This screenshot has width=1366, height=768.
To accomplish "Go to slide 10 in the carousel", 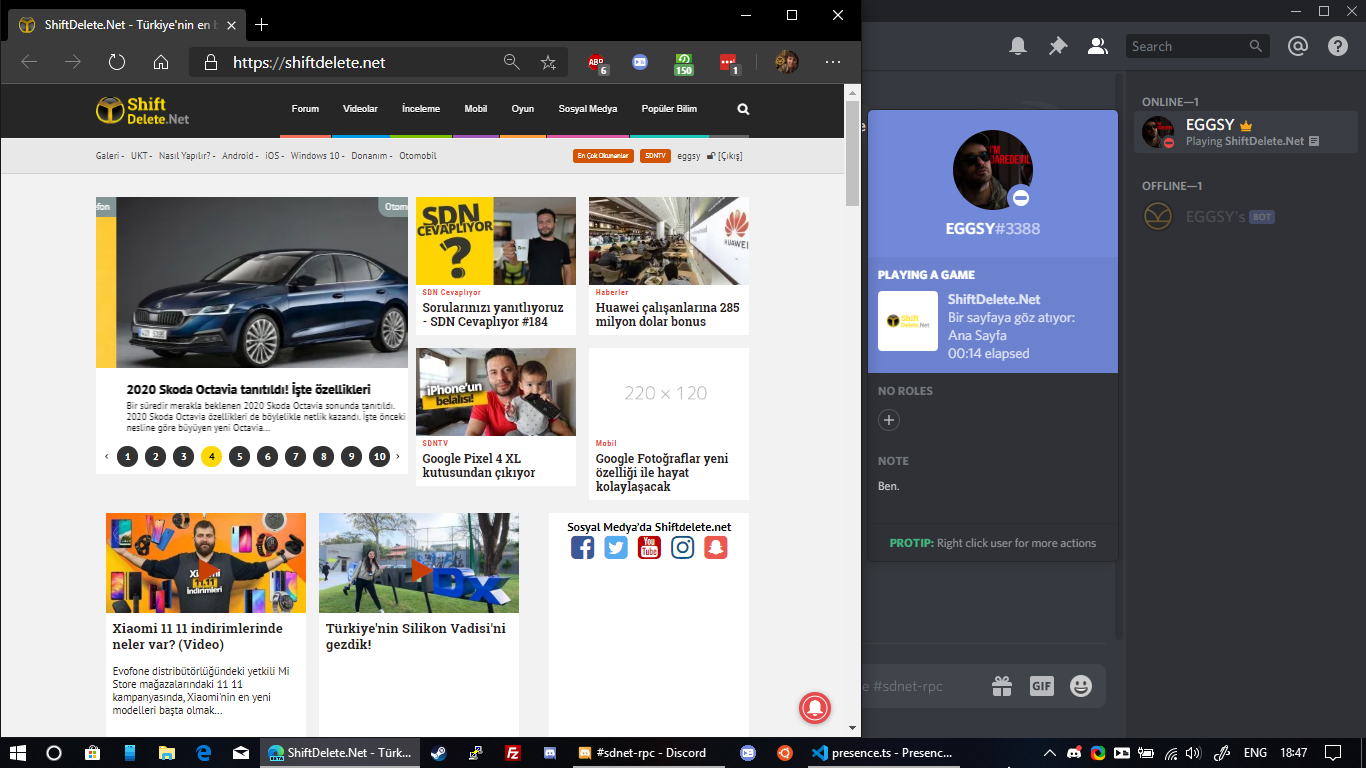I will [379, 457].
